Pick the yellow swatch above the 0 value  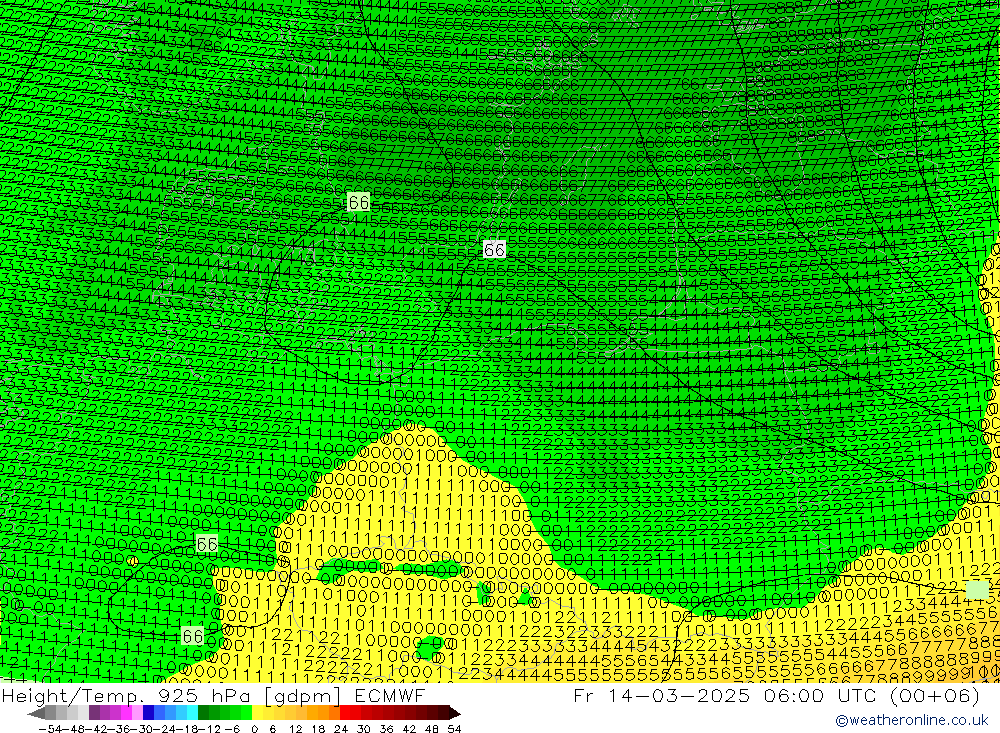257,713
